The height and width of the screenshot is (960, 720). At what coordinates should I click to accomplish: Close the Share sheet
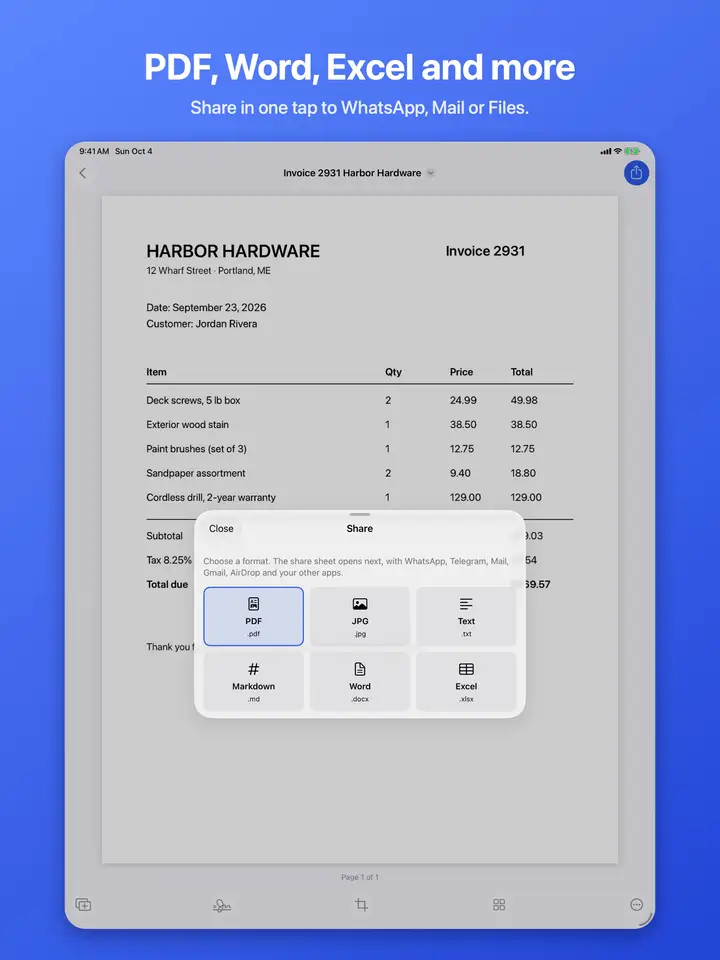[x=221, y=528]
